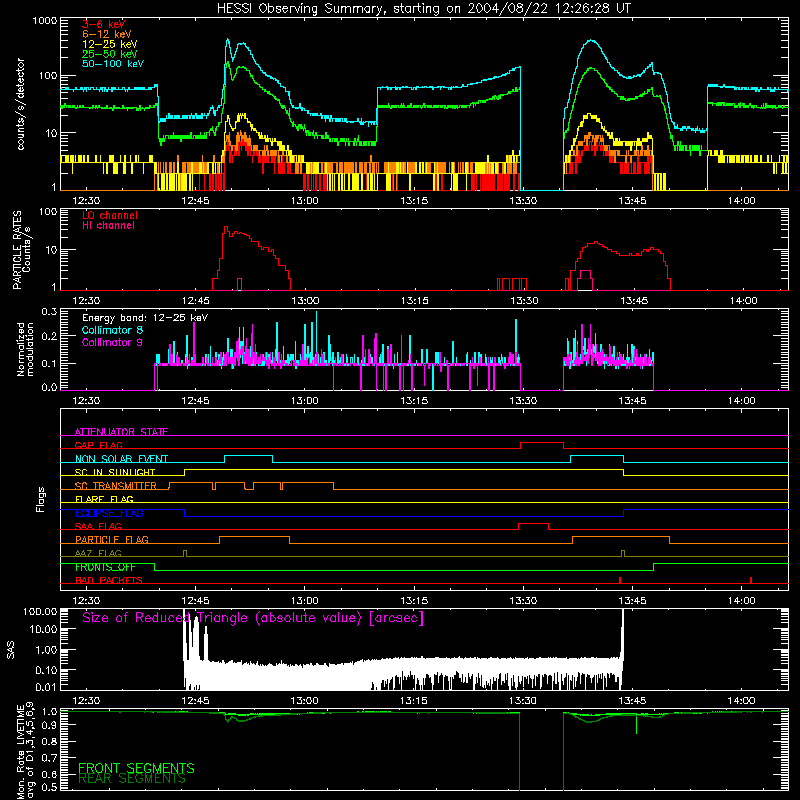
Task: Select the FLARE FLAG label
Action: pos(104,499)
